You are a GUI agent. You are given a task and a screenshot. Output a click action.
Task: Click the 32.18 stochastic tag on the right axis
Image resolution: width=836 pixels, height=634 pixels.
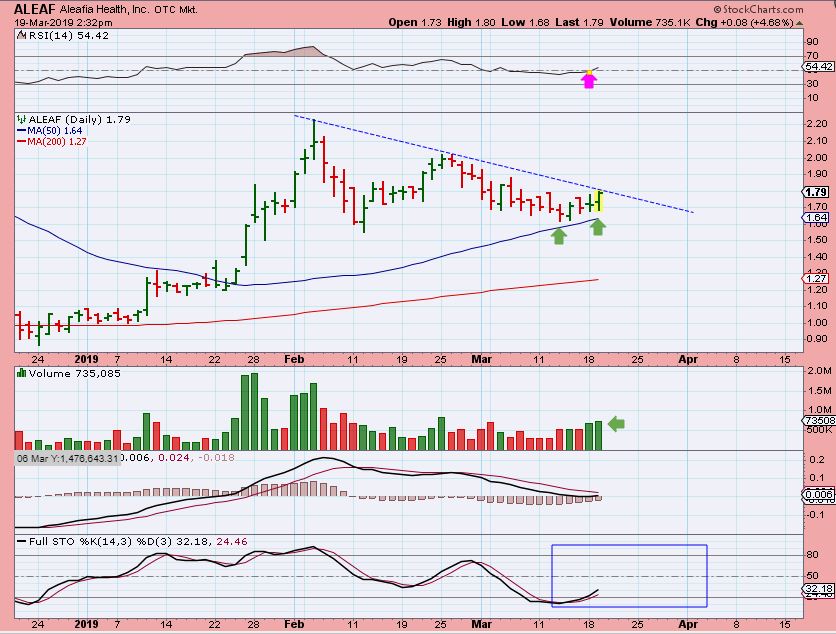coord(819,589)
